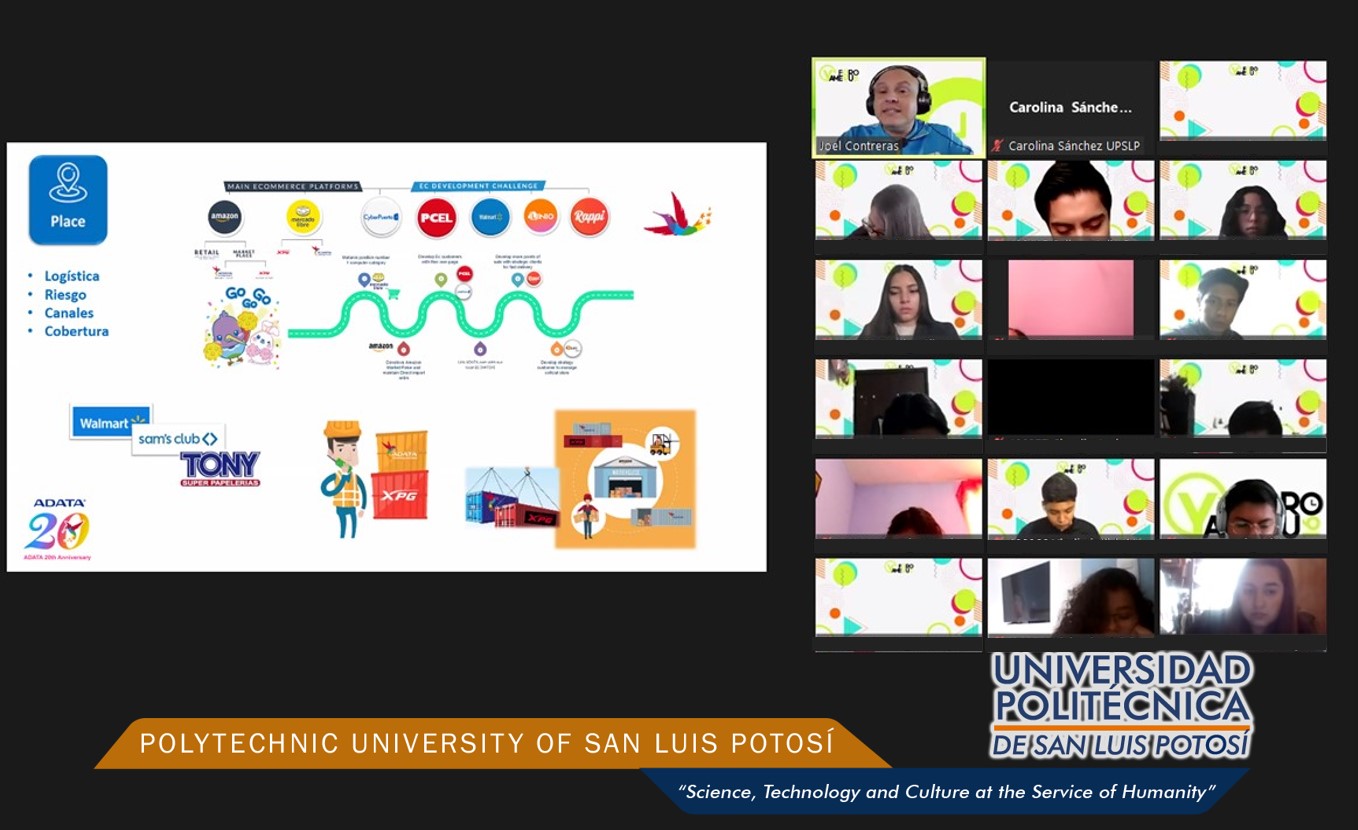This screenshot has height=830, width=1358.
Task: Click the blue Place location pin icon
Action: pos(68,199)
